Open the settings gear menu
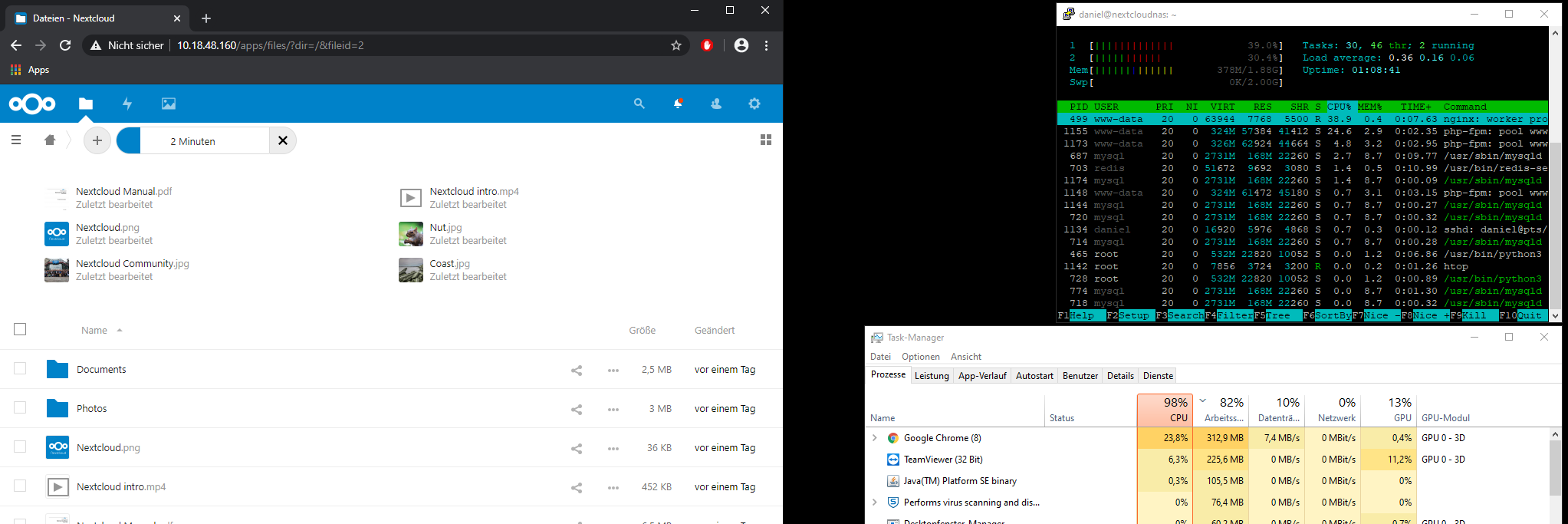This screenshot has width=1568, height=524. [x=754, y=104]
